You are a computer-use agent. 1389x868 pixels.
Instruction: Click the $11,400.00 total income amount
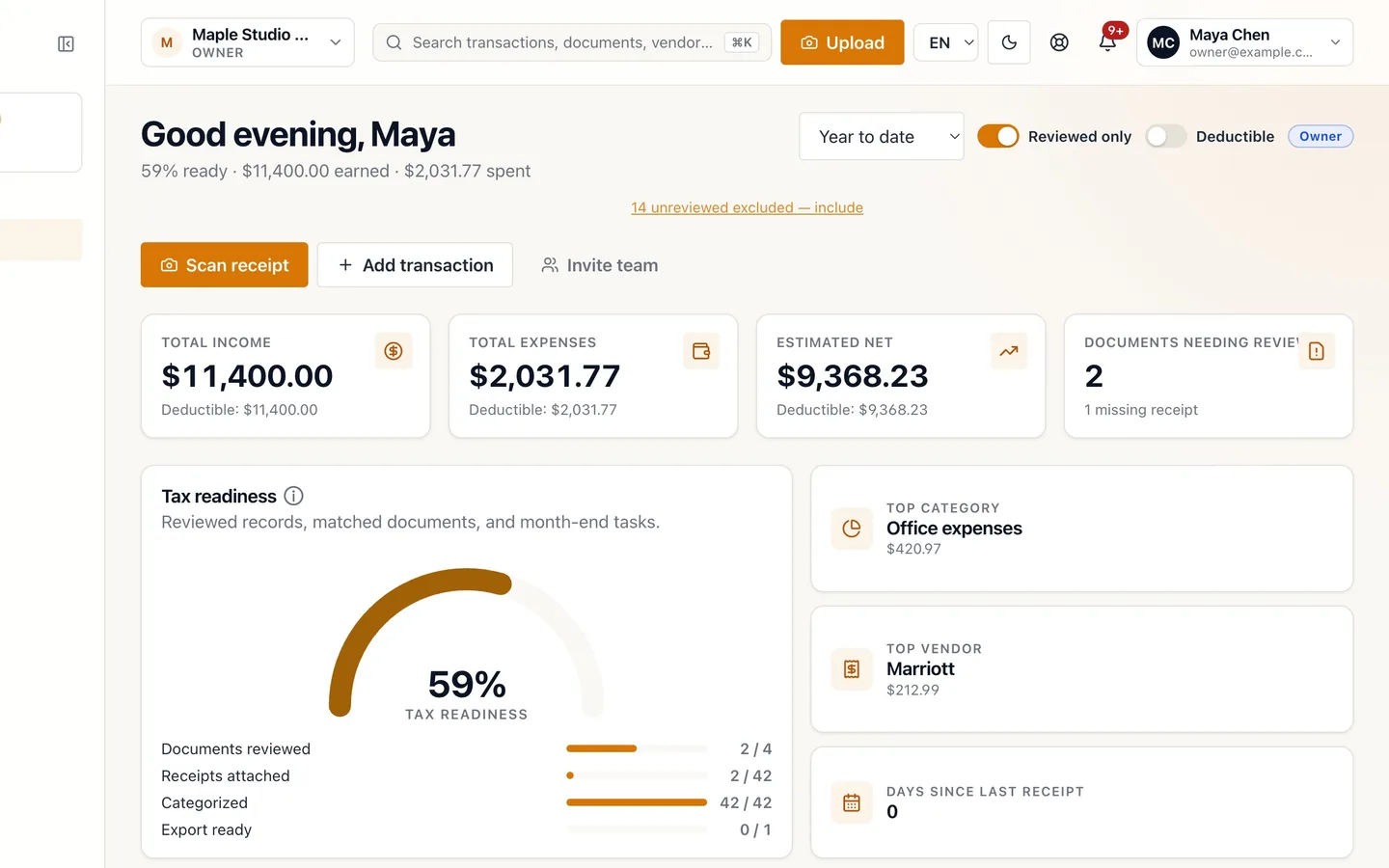click(247, 375)
